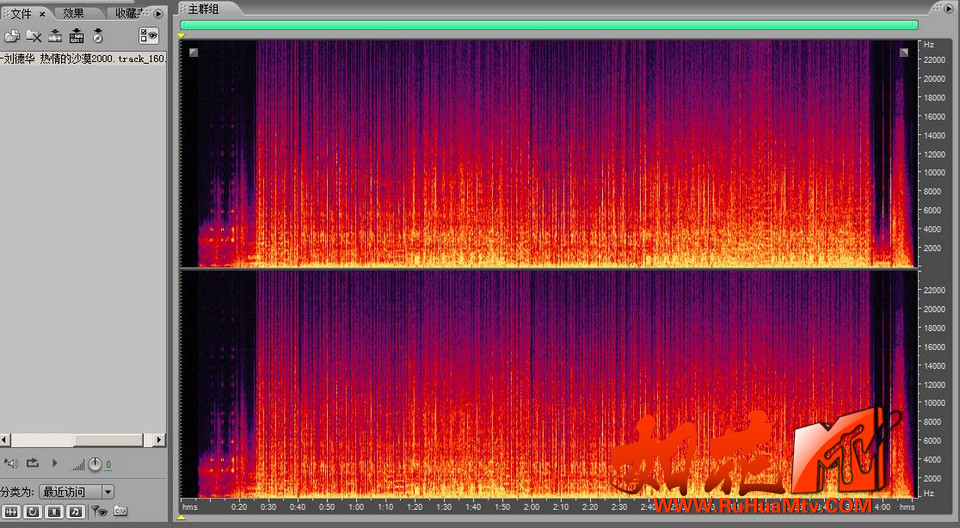Click the upper-right corner spectrogram square icon
Image resolution: width=960 pixels, height=528 pixels.
pyautogui.click(x=904, y=53)
